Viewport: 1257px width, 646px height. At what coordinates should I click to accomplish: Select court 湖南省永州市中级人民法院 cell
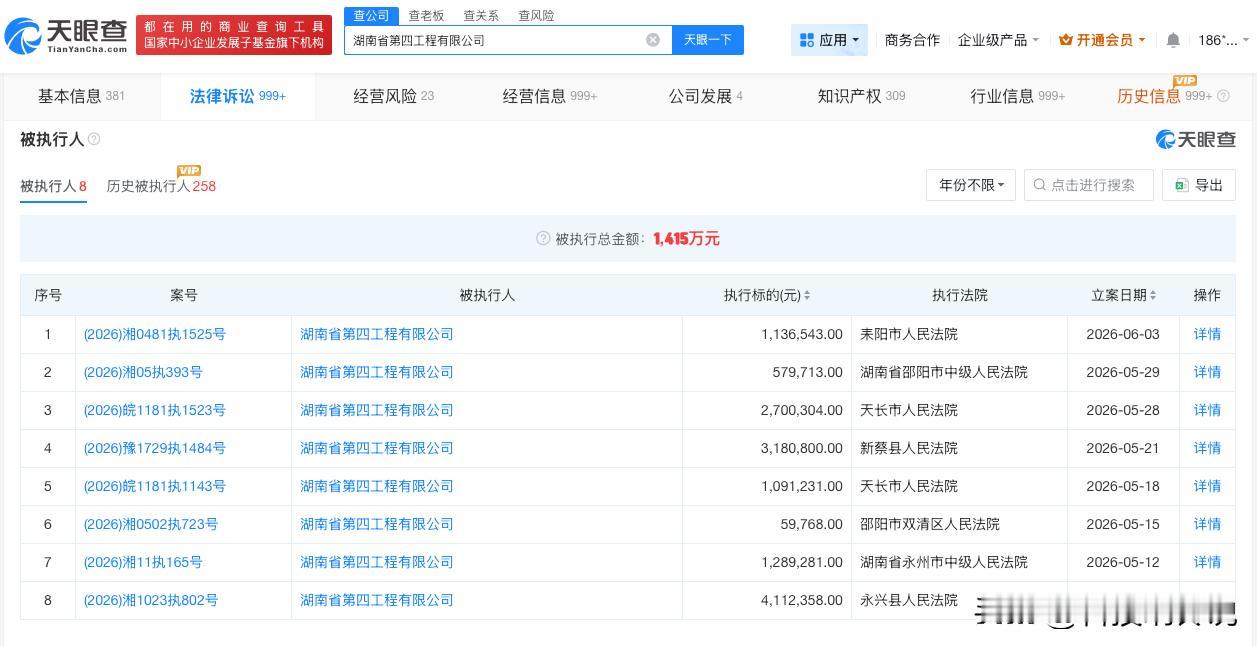pyautogui.click(x=960, y=562)
